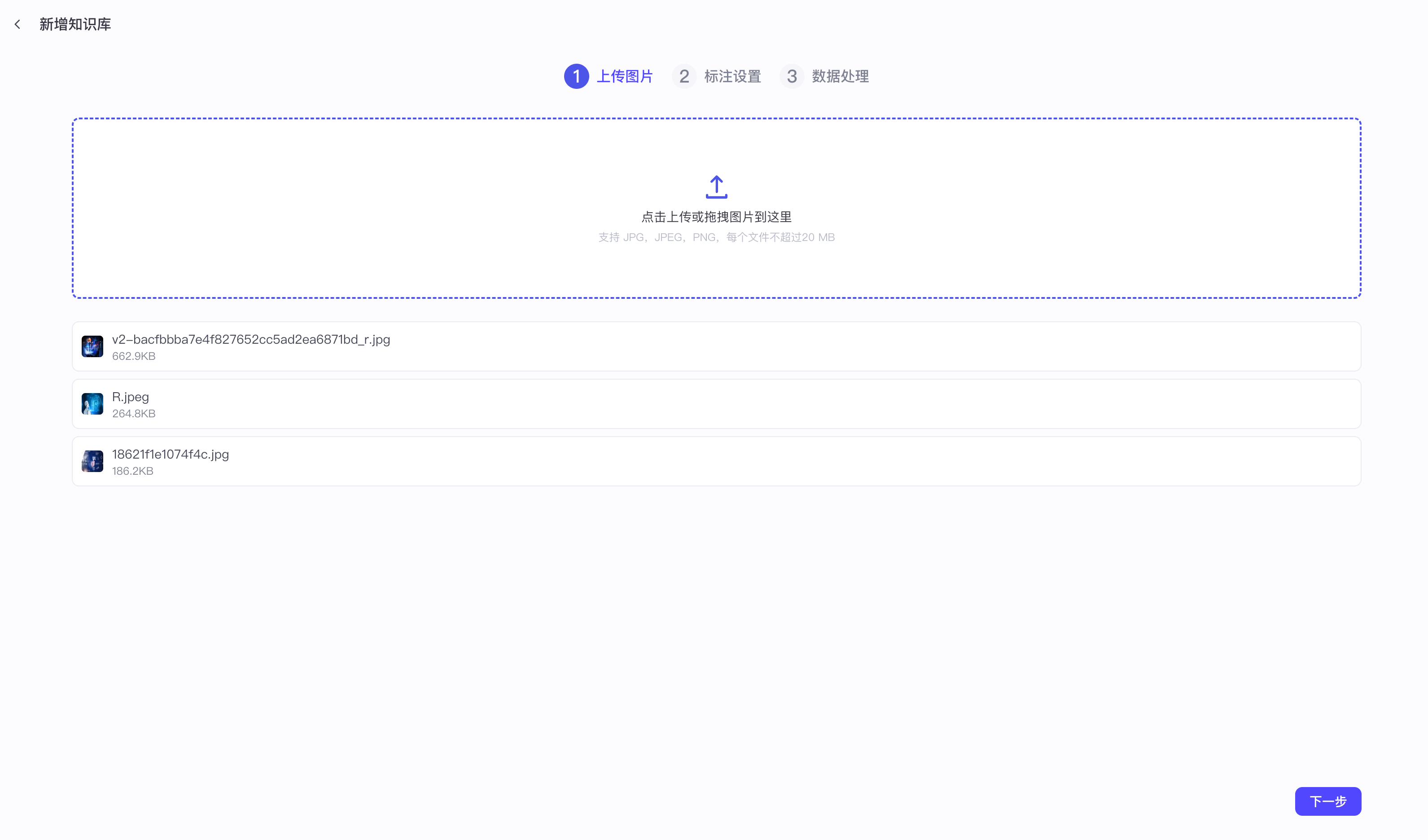
Task: Click step 2 circle icon
Action: point(684,76)
